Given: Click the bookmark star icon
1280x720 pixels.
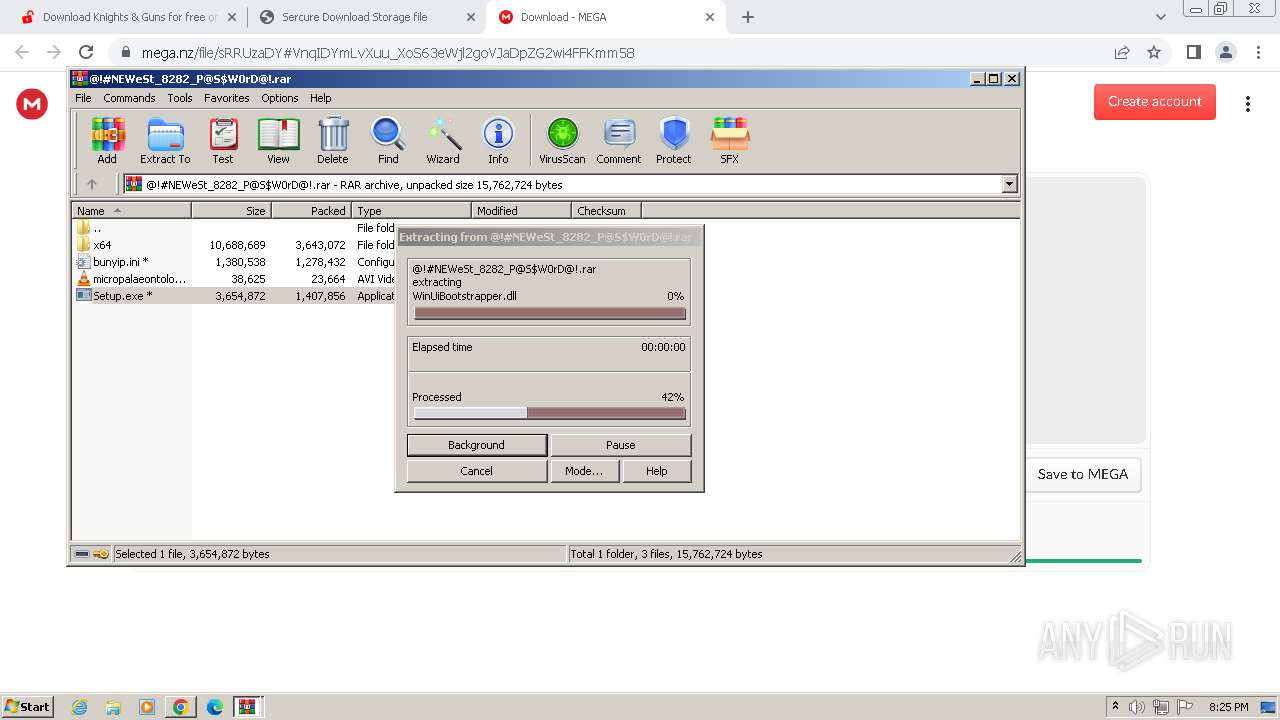Looking at the screenshot, I should click(1154, 52).
